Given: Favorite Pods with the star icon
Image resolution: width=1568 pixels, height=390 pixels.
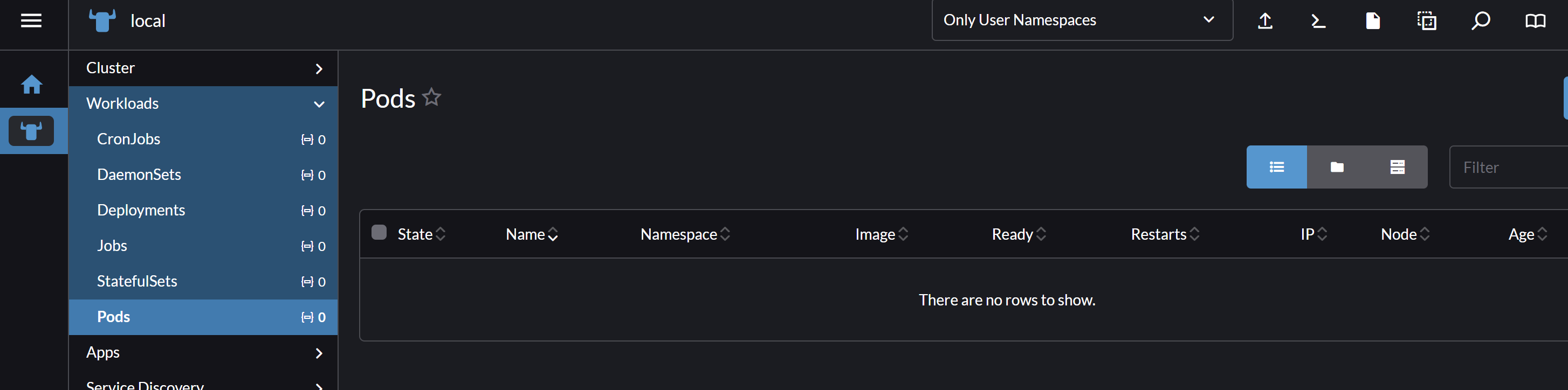Looking at the screenshot, I should coord(431,97).
